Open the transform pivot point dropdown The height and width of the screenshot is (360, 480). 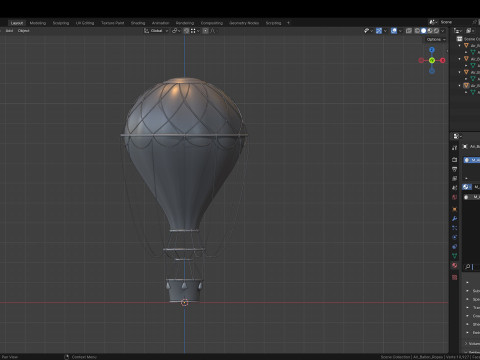(x=176, y=31)
